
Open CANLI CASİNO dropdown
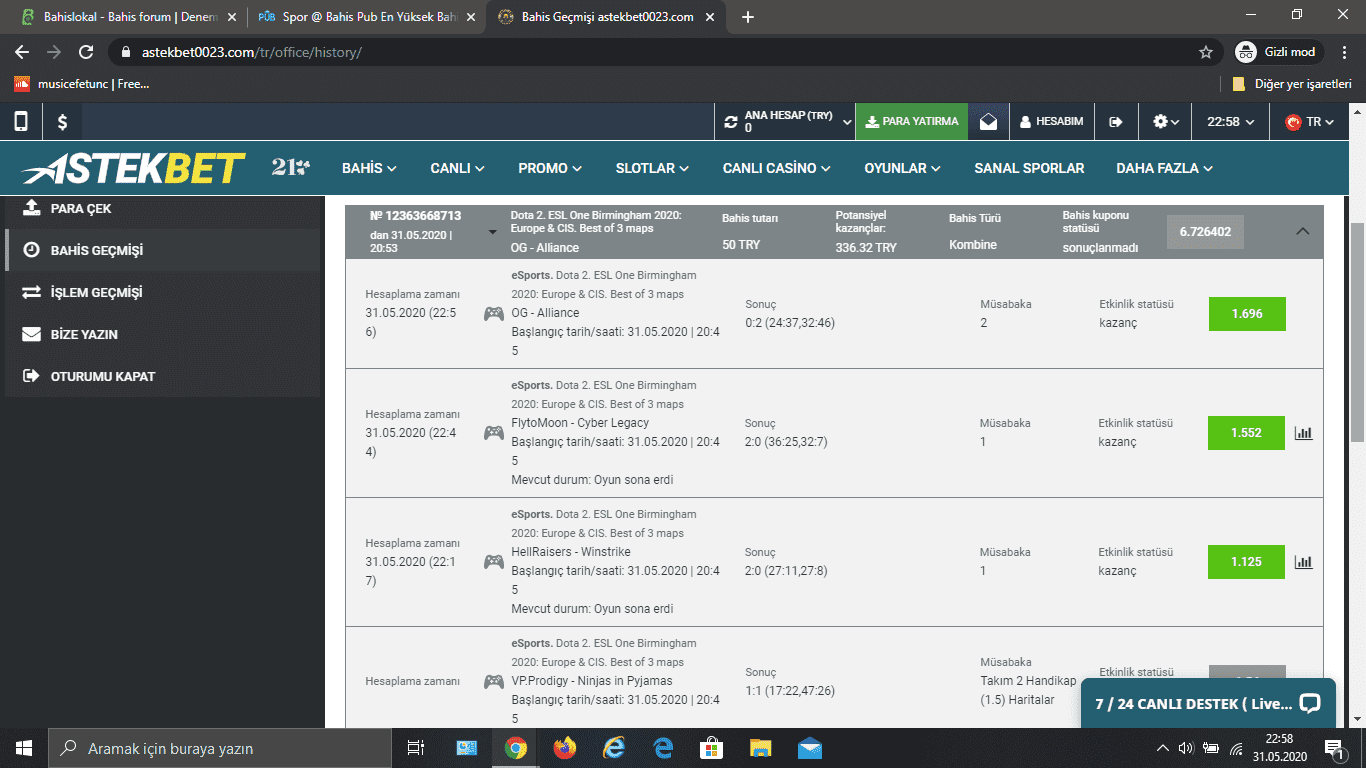pos(777,168)
